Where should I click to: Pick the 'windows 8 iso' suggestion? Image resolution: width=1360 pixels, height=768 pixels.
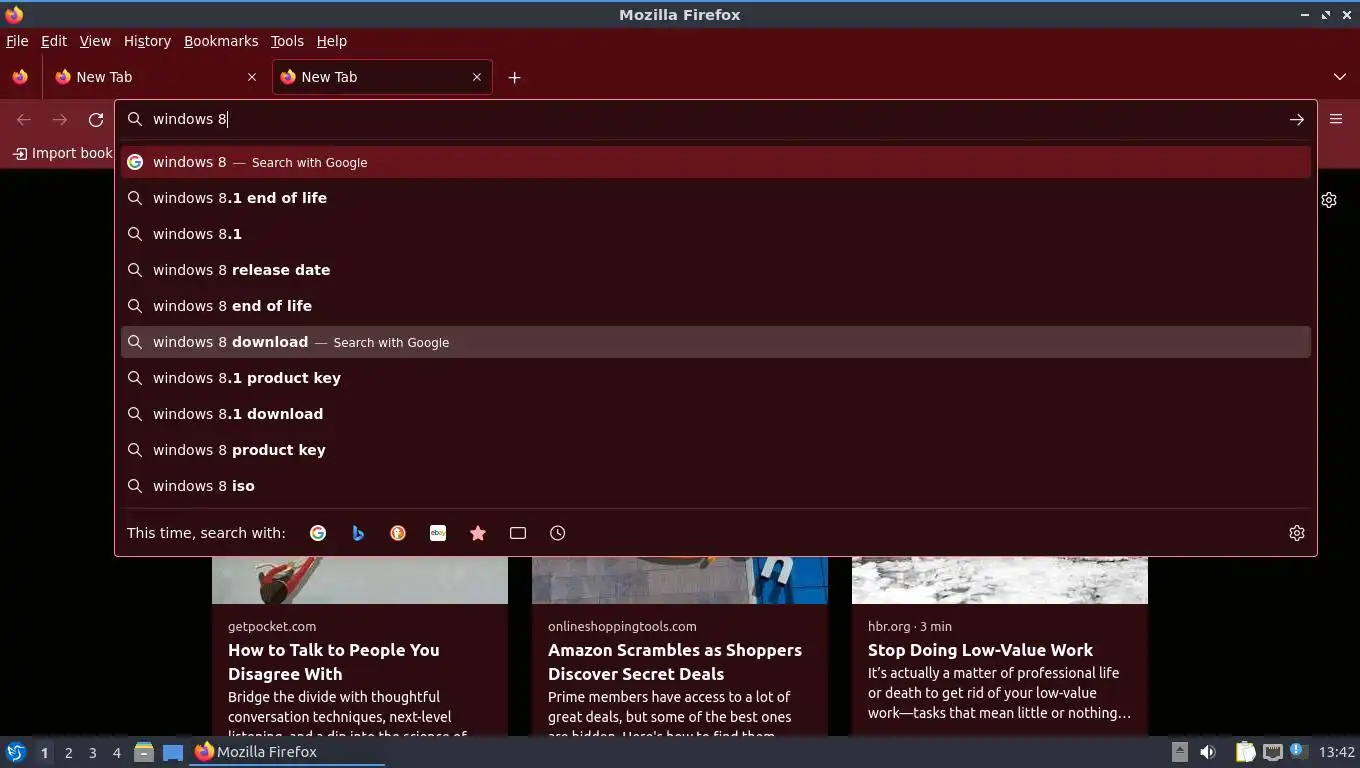(x=716, y=486)
